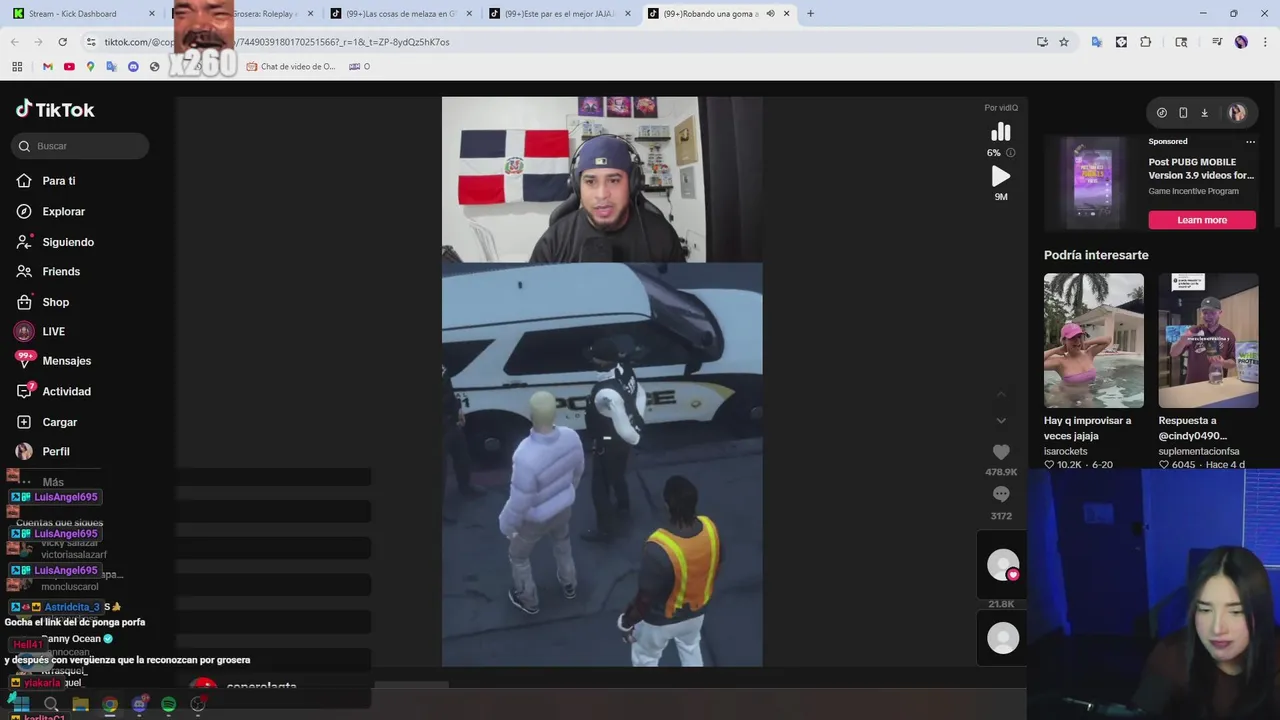Click the vidIQ views play icon

1001,176
